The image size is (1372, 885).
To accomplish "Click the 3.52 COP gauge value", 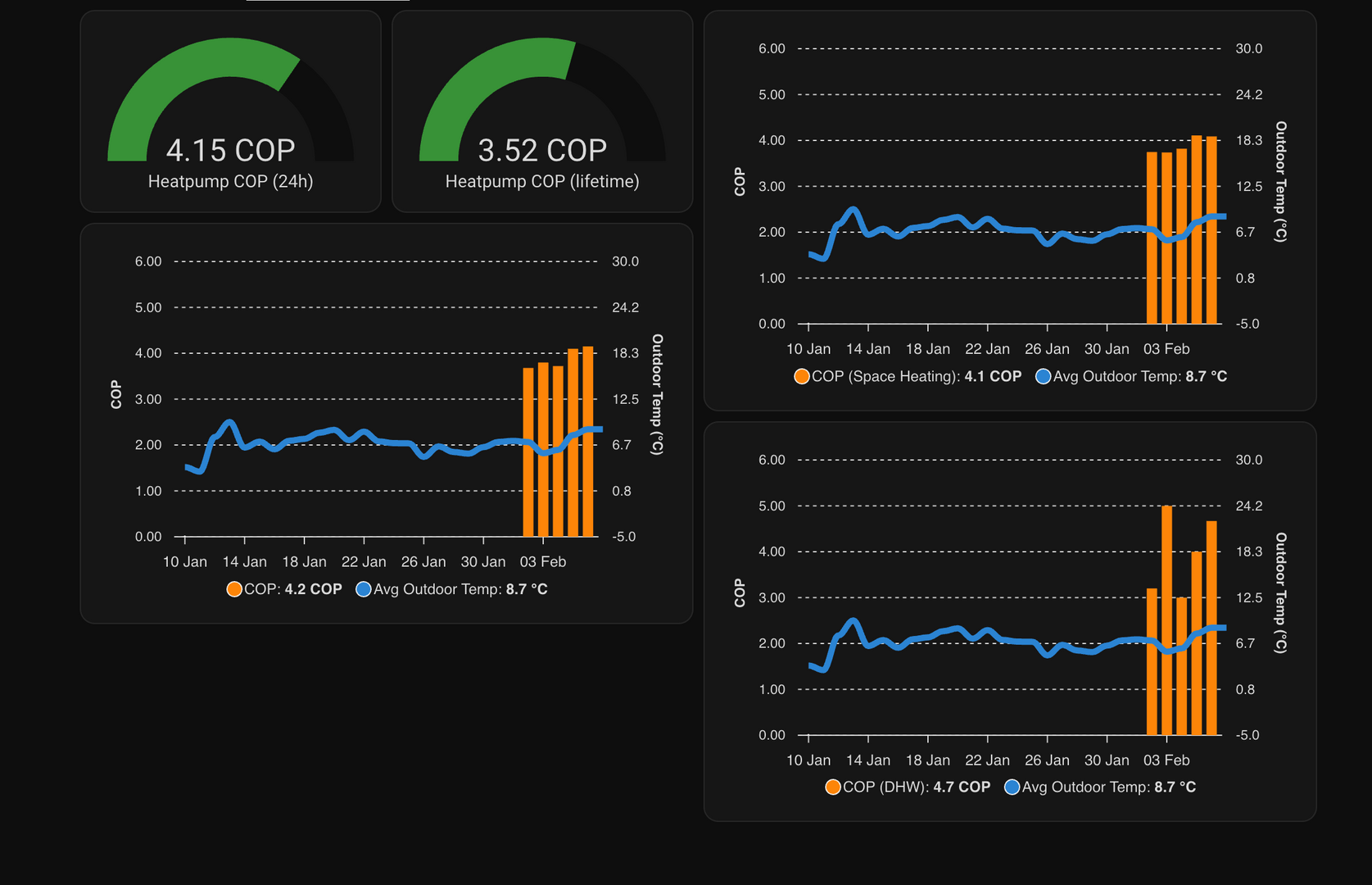I will click(x=541, y=150).
